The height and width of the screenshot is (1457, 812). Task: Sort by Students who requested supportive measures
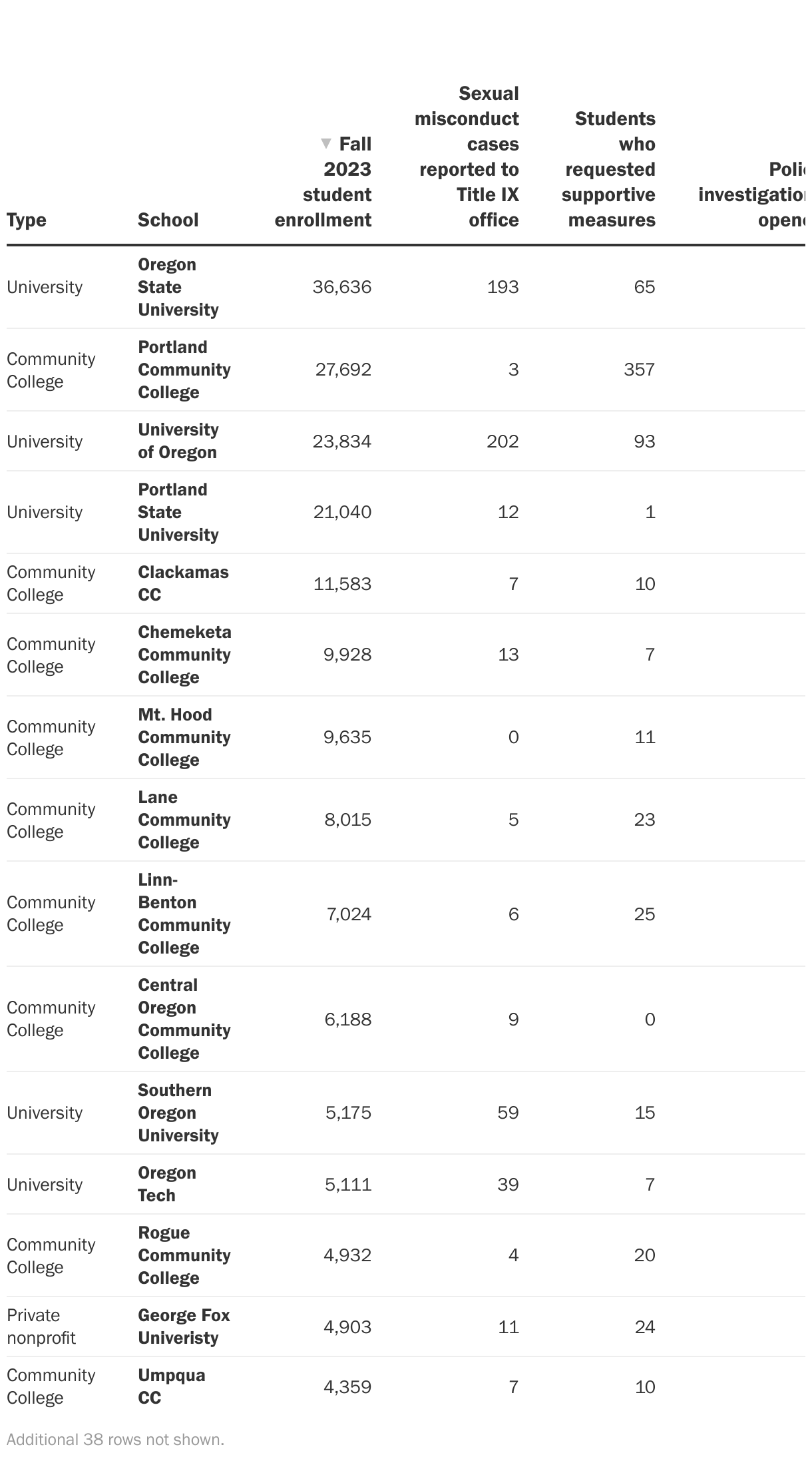609,169
